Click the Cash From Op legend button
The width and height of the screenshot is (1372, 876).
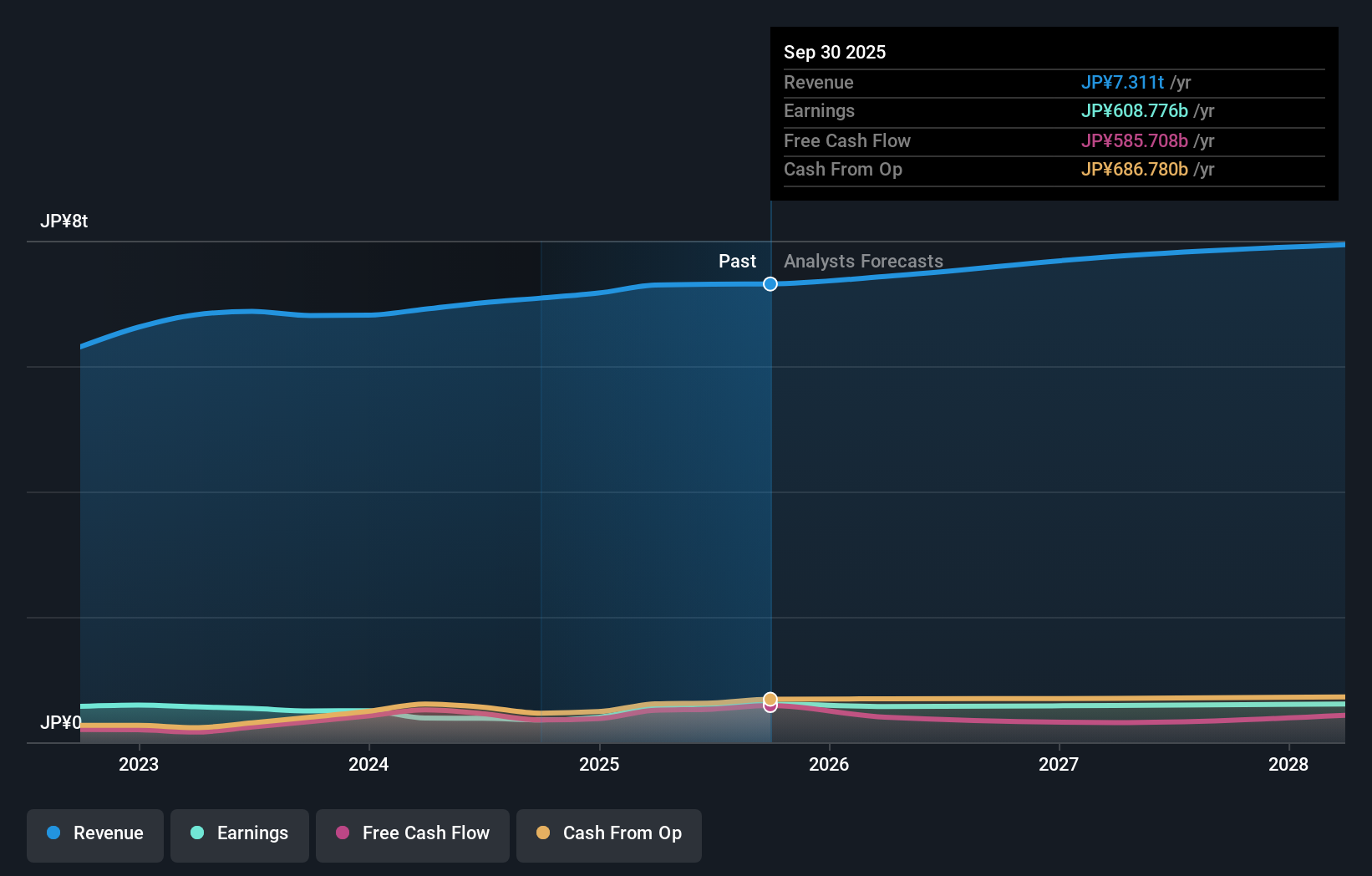coord(608,834)
